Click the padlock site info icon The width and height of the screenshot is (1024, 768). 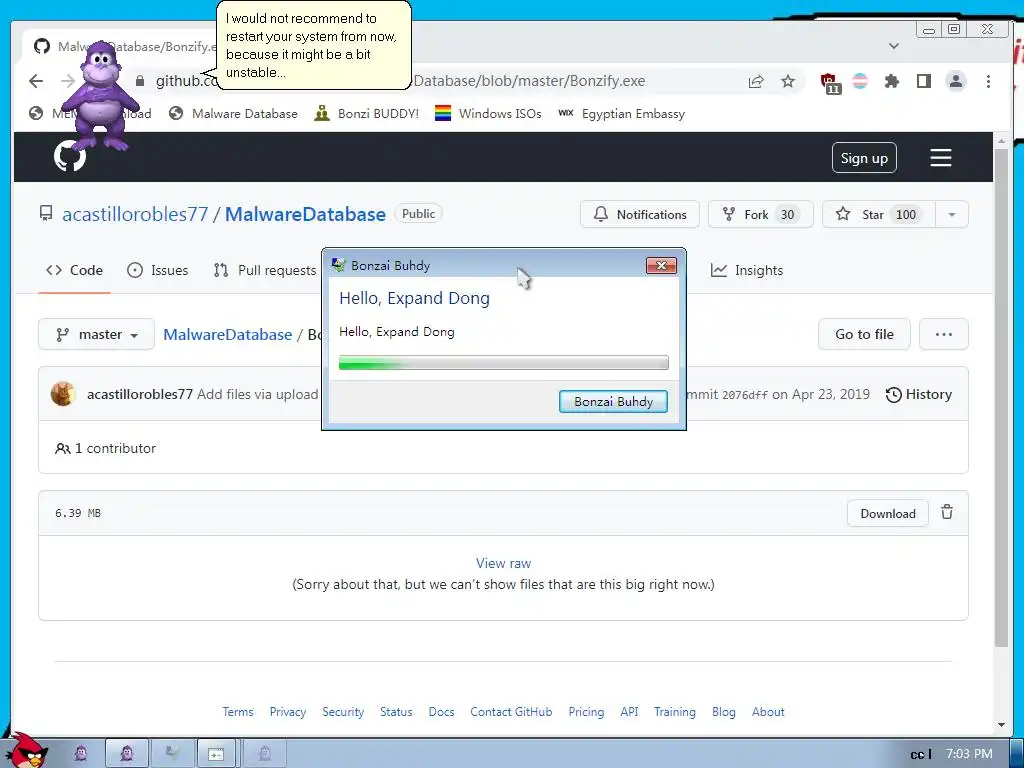pos(140,81)
